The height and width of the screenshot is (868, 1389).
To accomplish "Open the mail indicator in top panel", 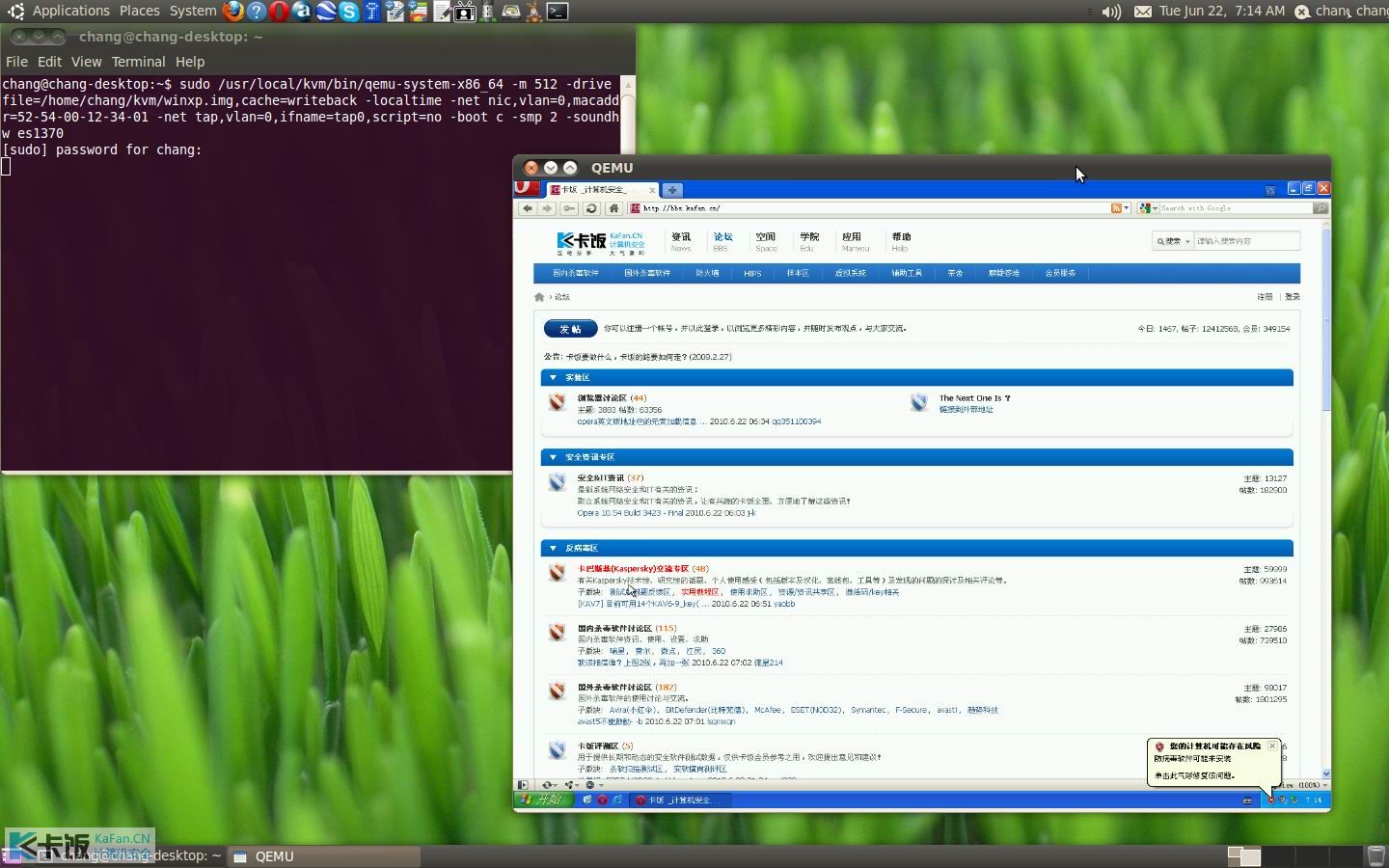I will [1143, 12].
